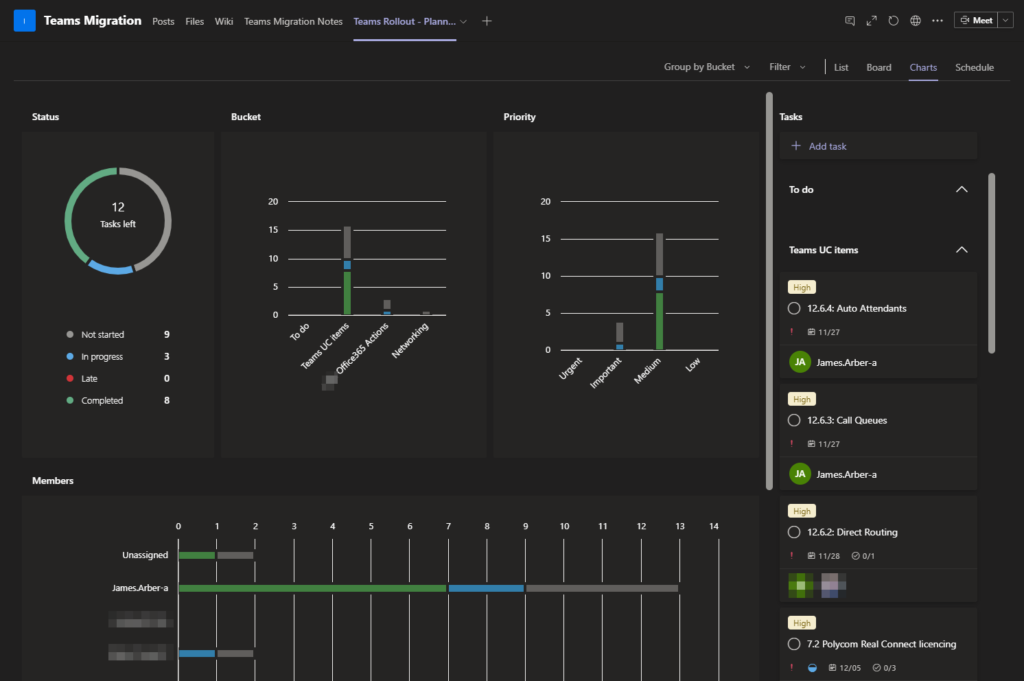Switch to List view
Viewport: 1024px width, 681px height.
pyautogui.click(x=841, y=67)
